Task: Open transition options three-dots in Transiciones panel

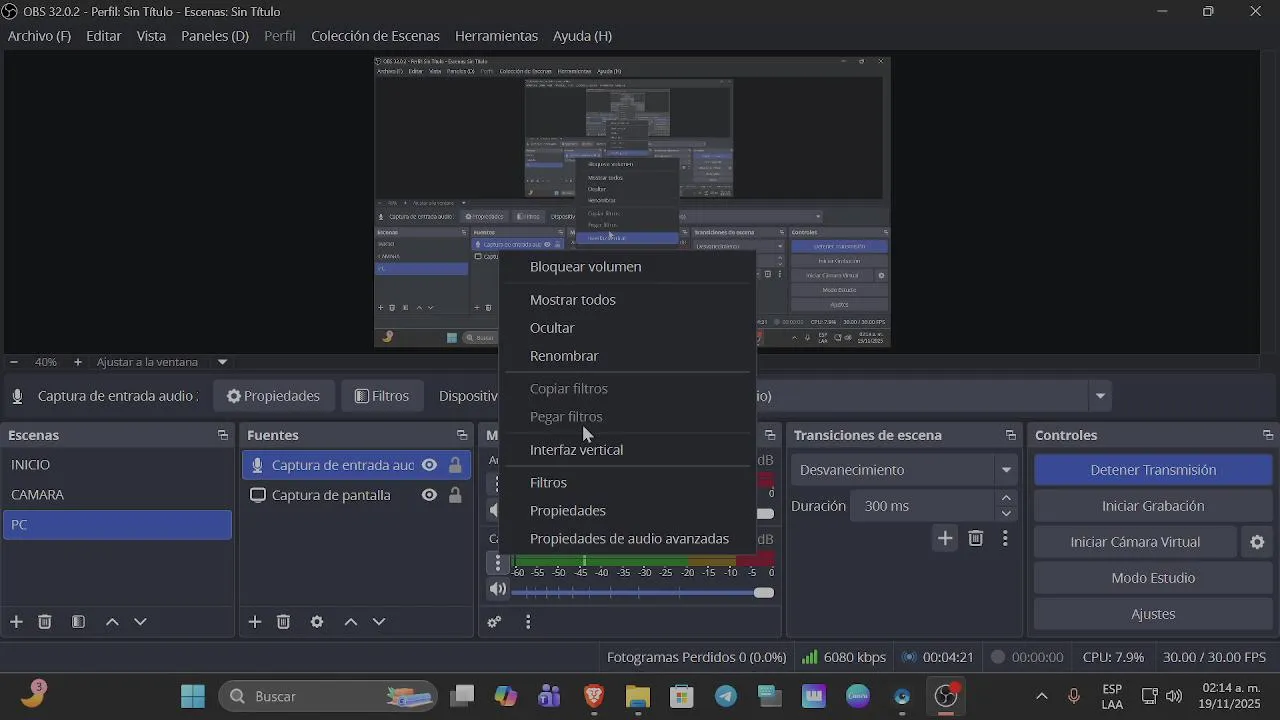Action: tap(1005, 539)
